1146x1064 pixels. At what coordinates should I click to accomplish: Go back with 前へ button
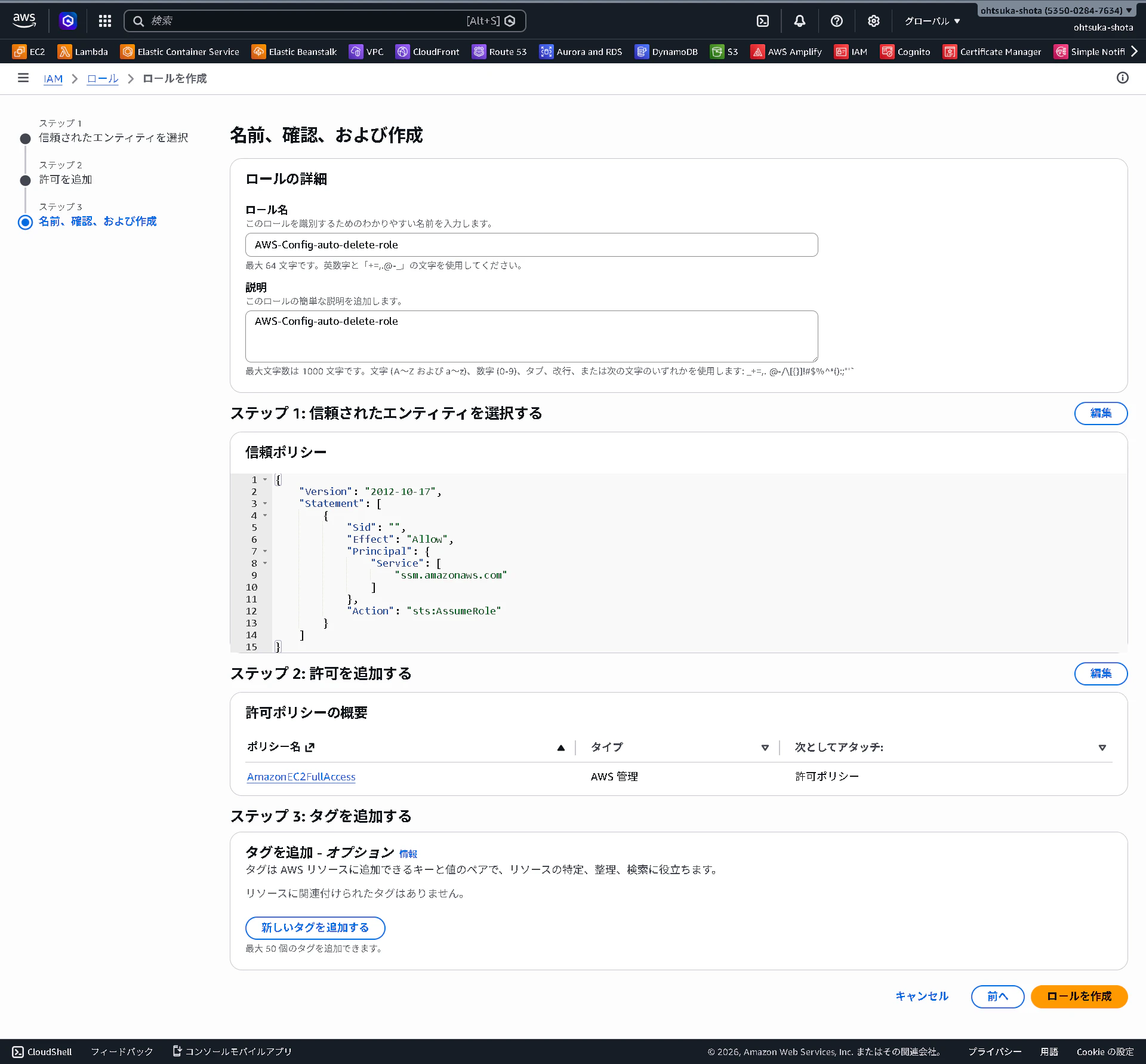click(x=997, y=997)
